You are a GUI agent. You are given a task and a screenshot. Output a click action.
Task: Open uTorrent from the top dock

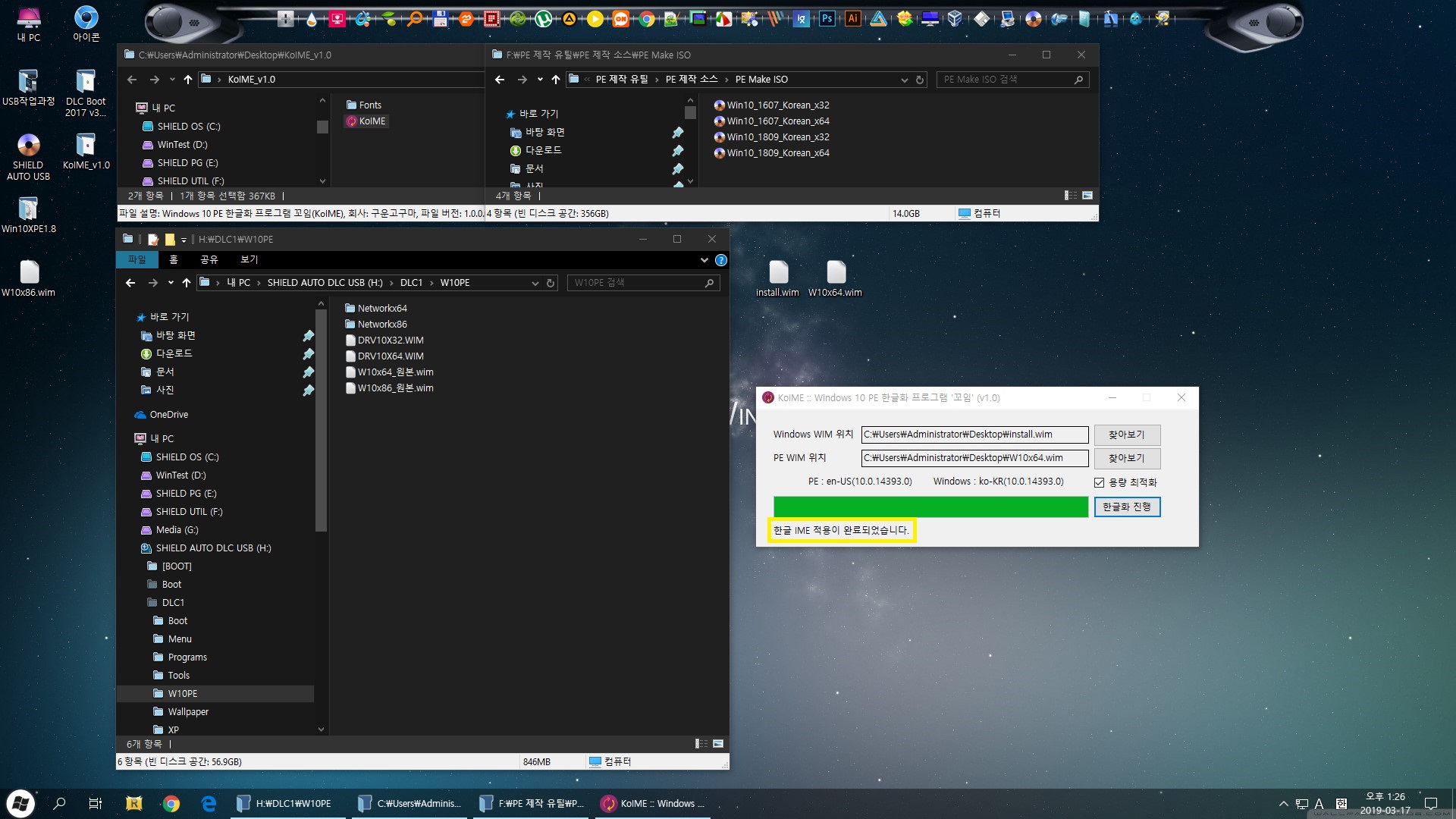[544, 19]
